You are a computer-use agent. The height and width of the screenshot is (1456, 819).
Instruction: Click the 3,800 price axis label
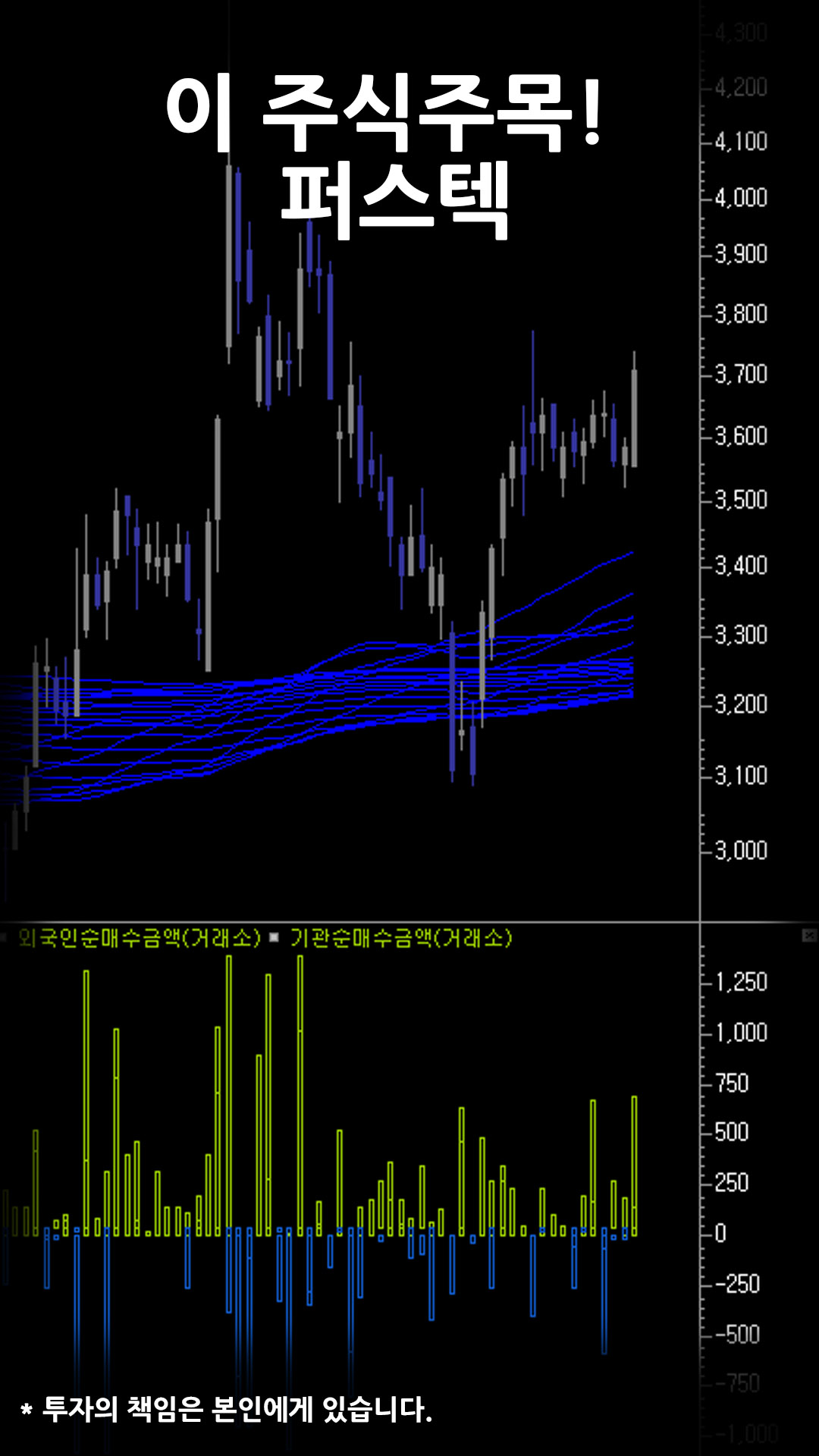pos(741,314)
